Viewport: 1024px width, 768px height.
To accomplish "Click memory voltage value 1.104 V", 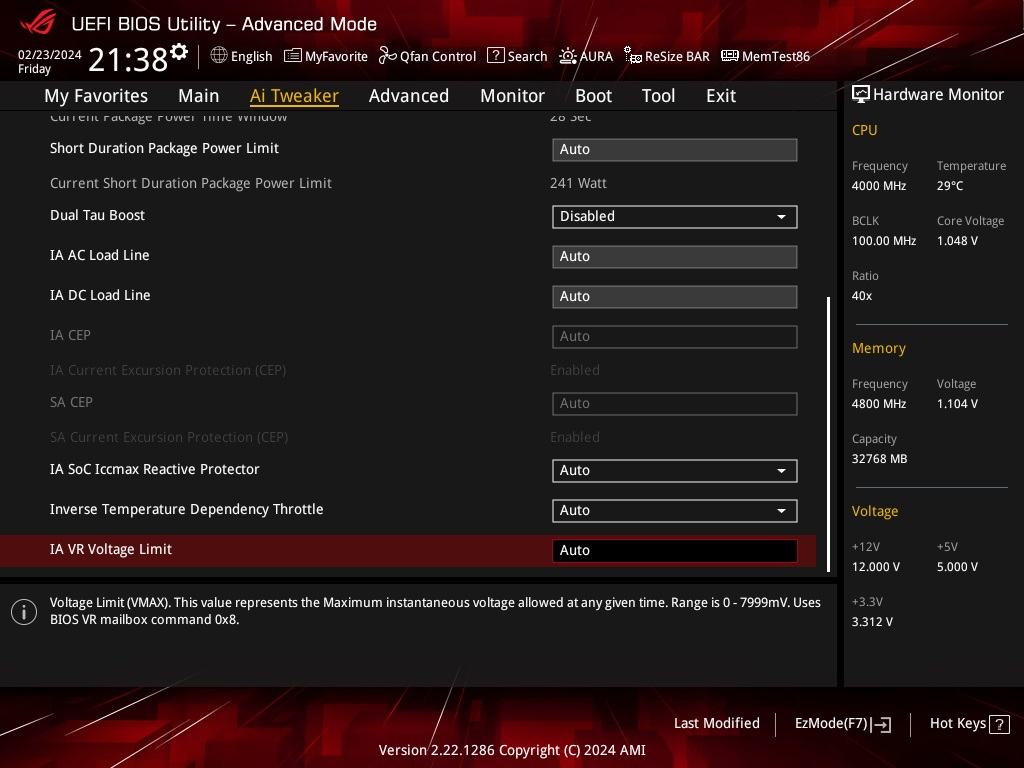I will [957, 404].
